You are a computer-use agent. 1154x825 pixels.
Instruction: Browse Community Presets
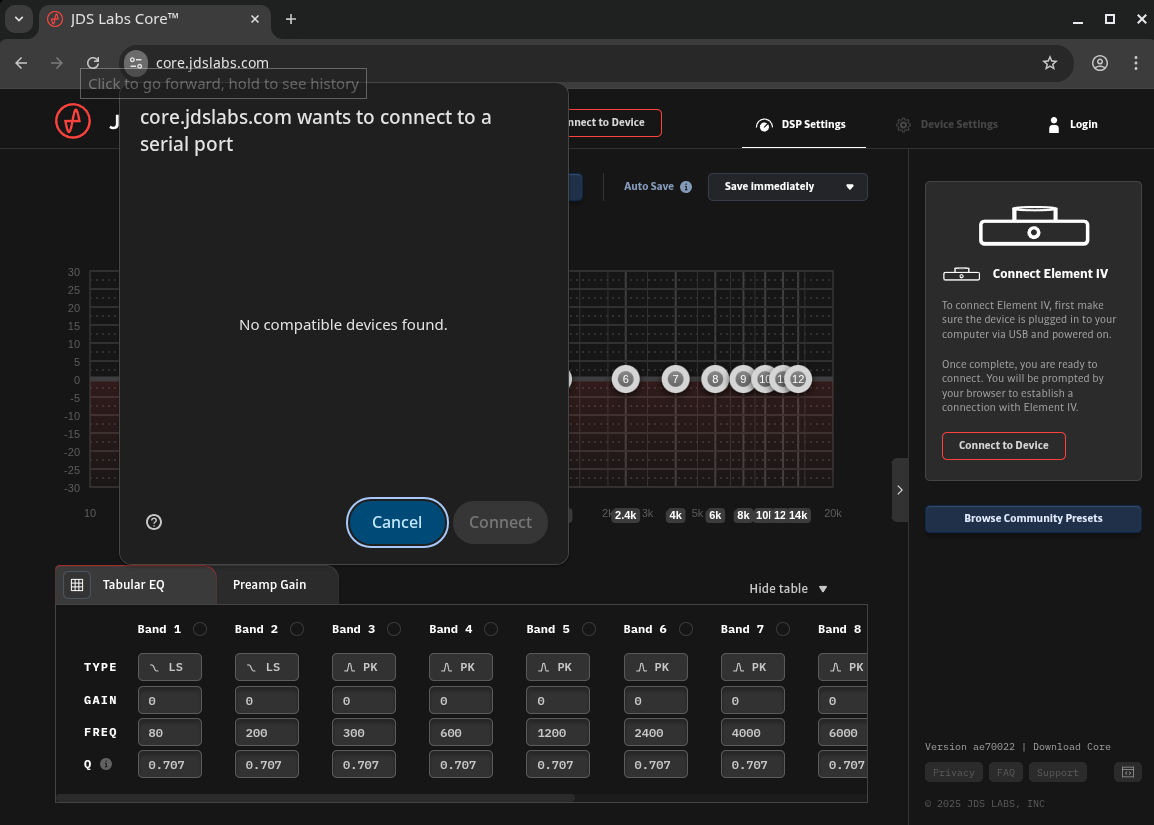(1033, 519)
